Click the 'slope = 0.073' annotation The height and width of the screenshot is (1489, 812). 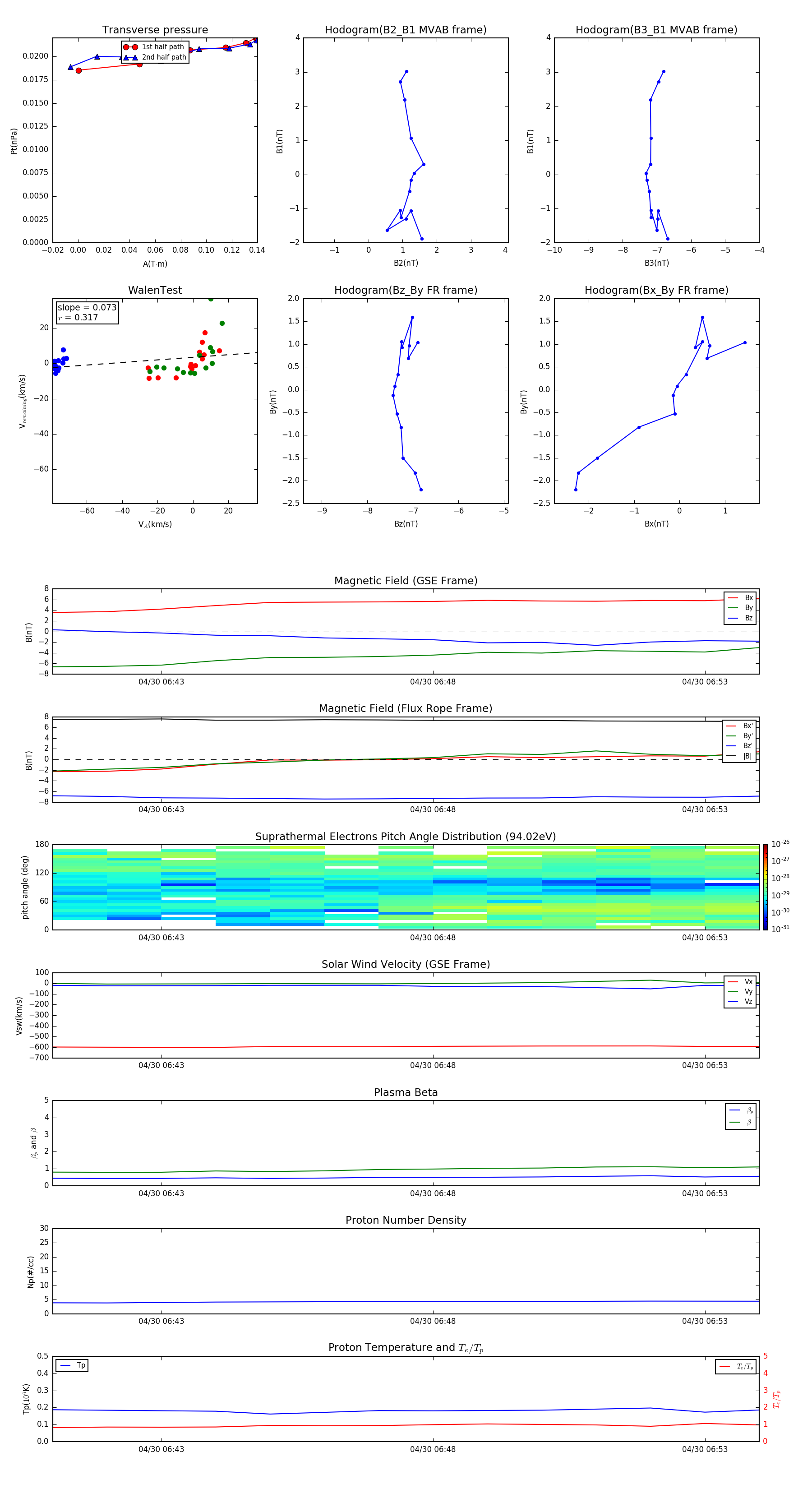coord(87,308)
